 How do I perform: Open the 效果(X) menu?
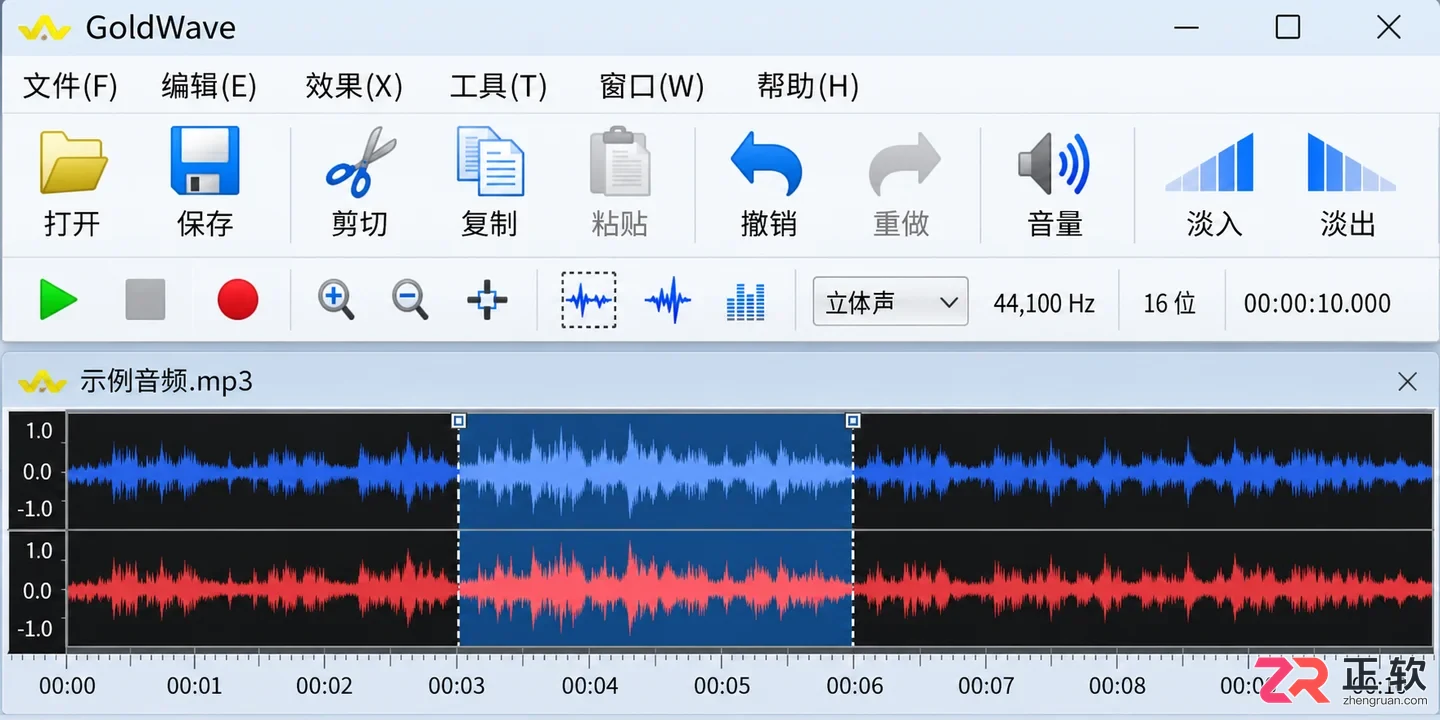(x=354, y=87)
